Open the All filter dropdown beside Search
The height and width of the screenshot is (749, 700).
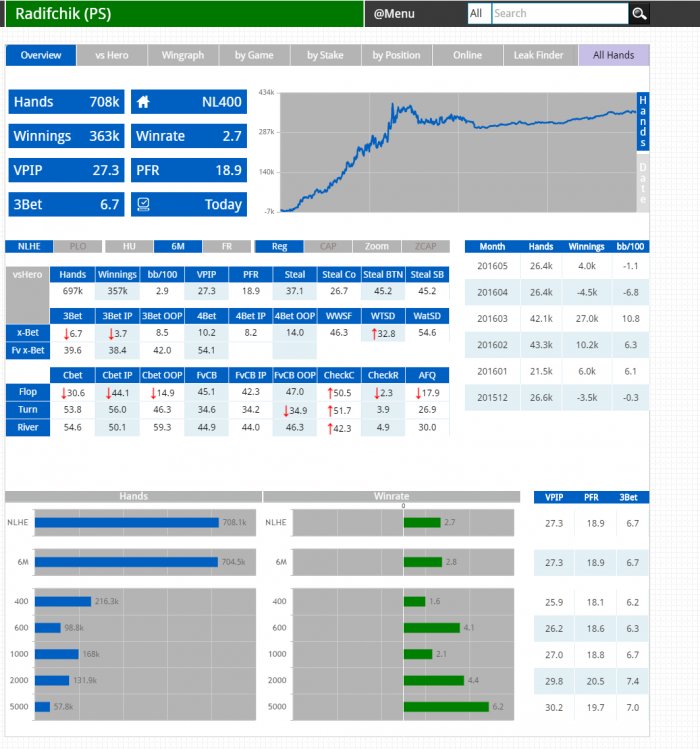coord(479,13)
